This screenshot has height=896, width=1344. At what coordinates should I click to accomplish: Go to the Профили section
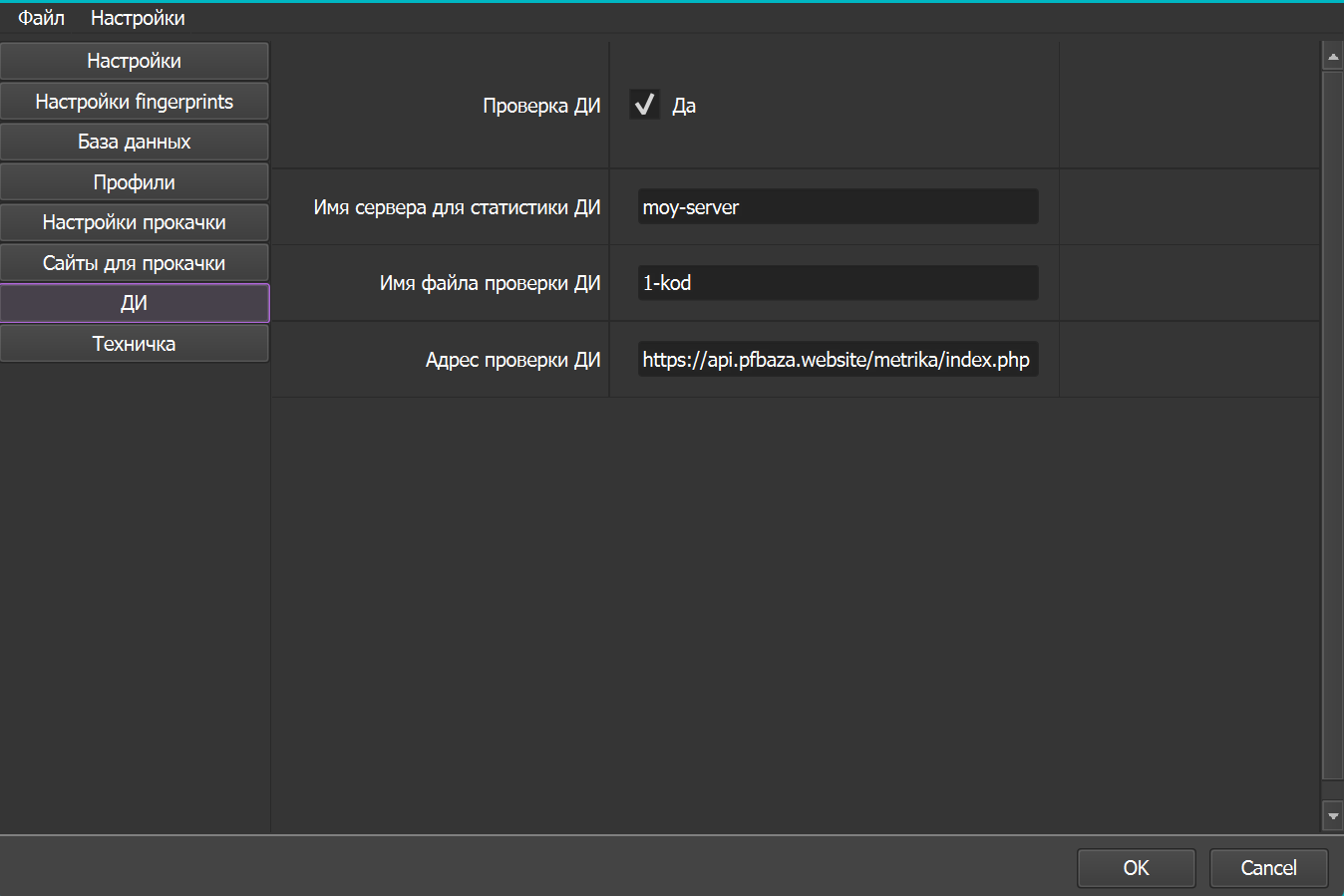point(135,182)
